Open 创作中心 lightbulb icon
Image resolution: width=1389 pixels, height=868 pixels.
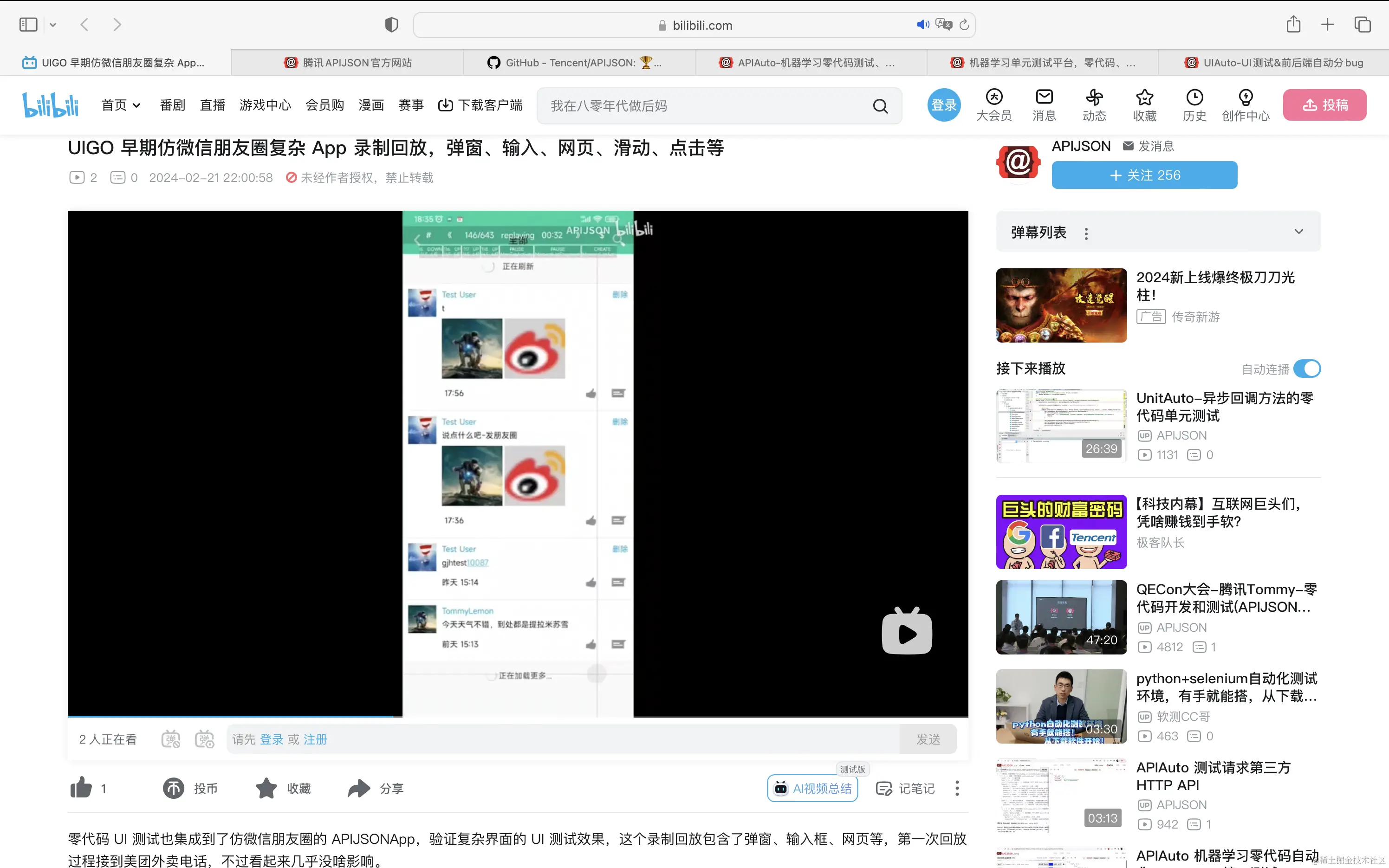point(1245,97)
